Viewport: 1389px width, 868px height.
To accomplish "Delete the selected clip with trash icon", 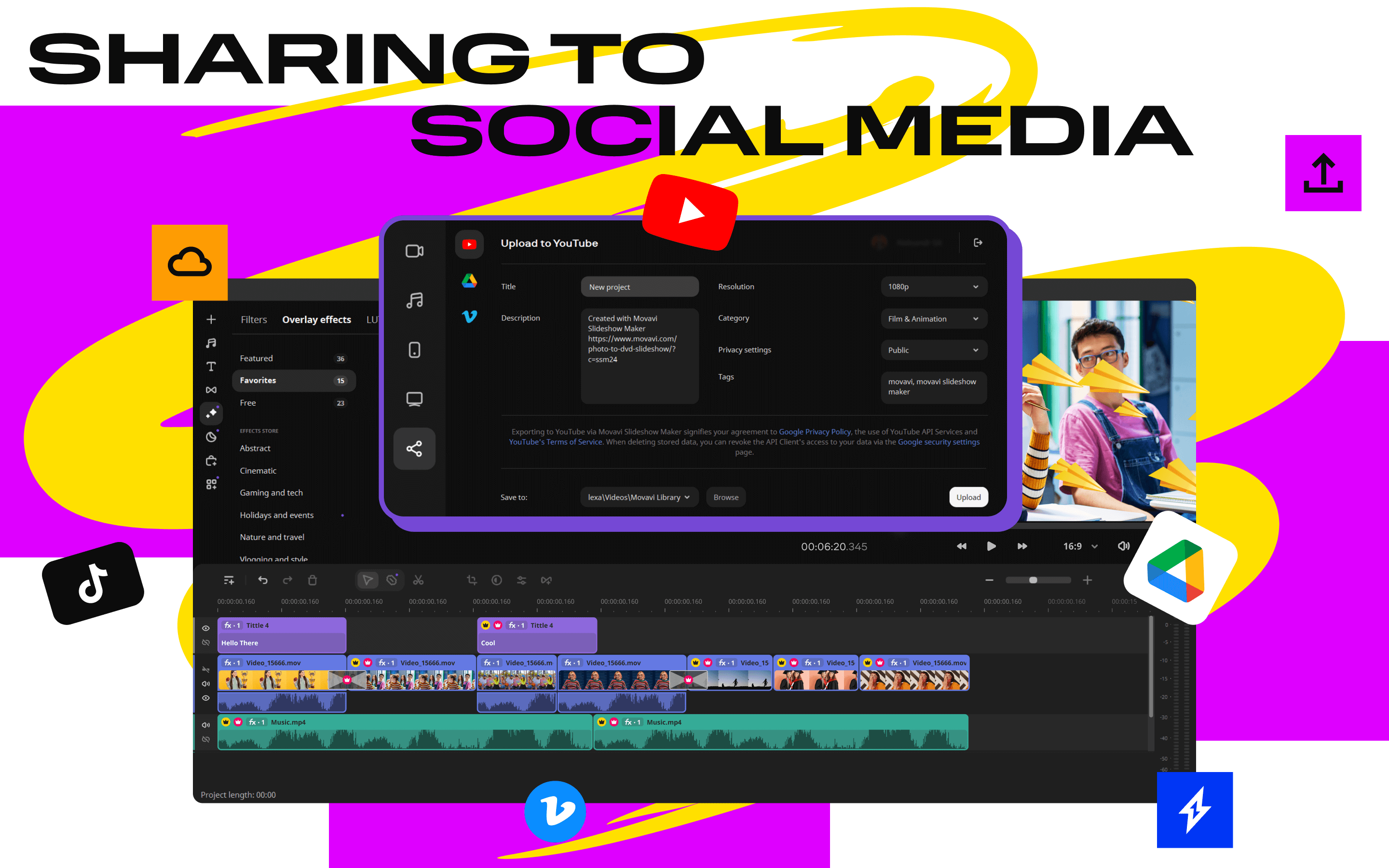I will pos(312,581).
